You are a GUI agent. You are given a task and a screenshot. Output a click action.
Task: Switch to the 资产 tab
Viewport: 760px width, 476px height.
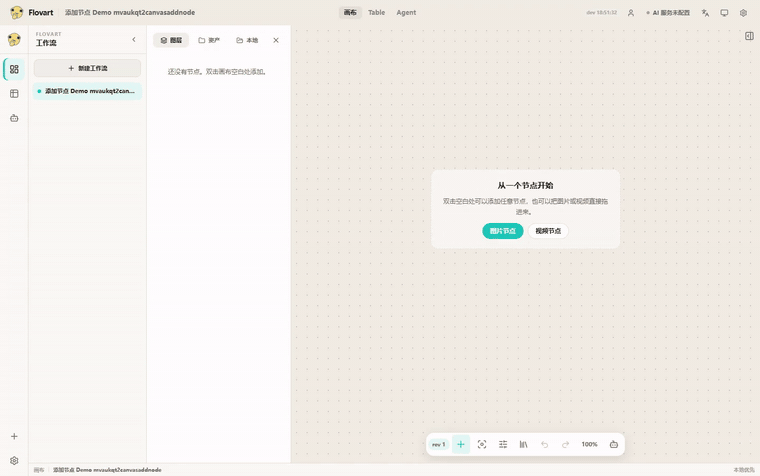point(209,40)
